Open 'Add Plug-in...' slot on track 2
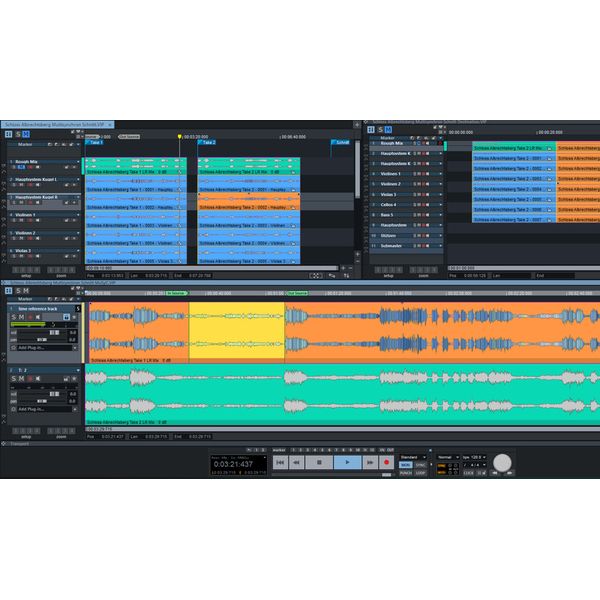 (x=43, y=409)
